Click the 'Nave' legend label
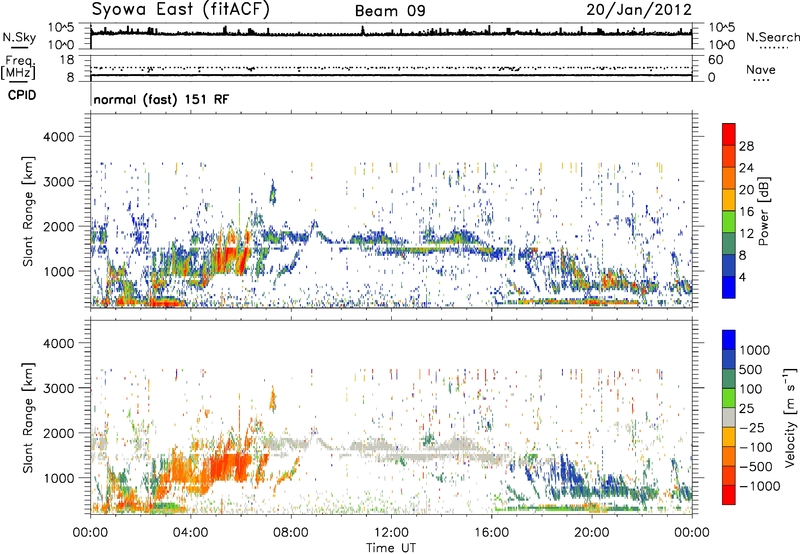Image resolution: width=800 pixels, height=554 pixels. point(761,69)
